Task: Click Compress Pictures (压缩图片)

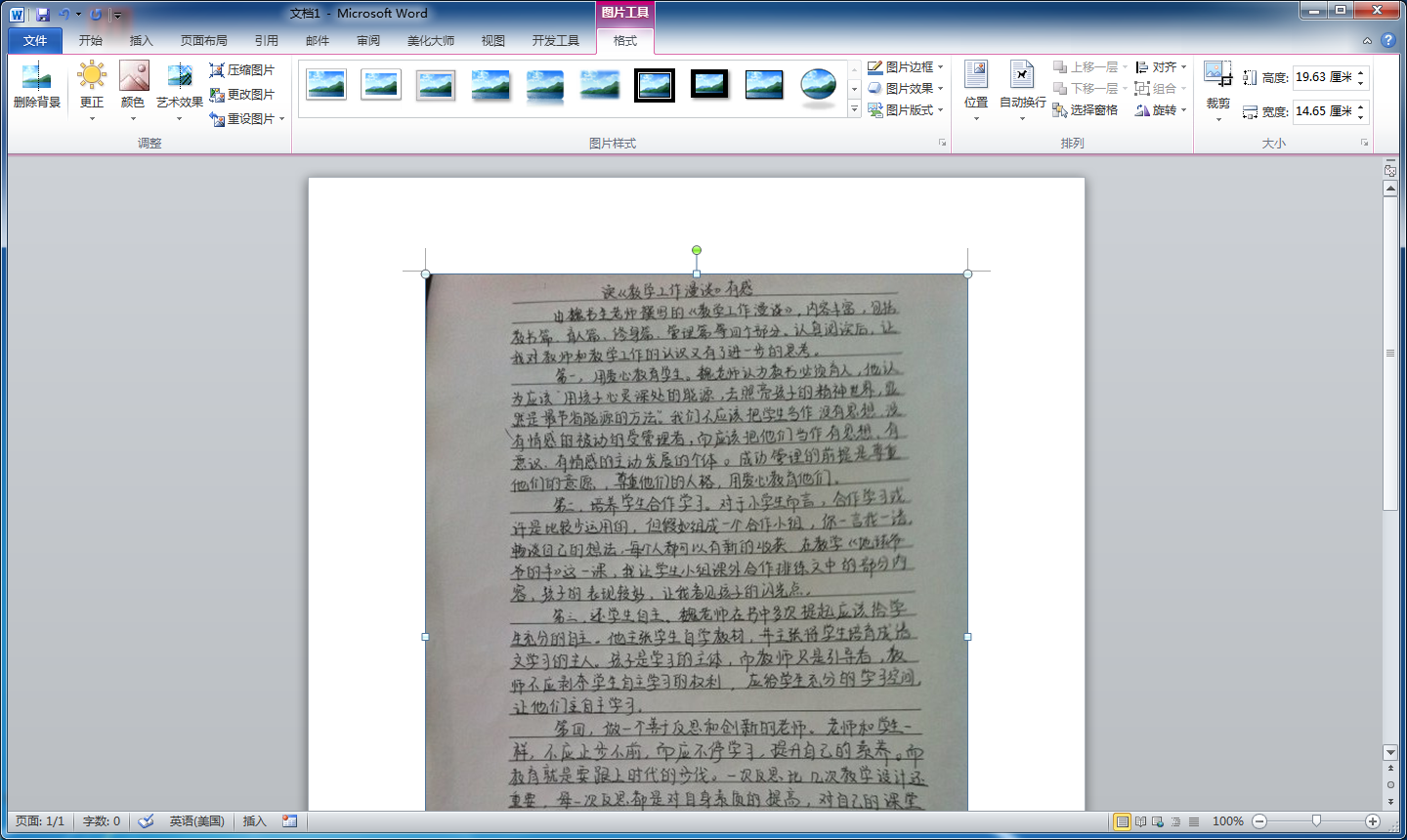Action: 242,70
